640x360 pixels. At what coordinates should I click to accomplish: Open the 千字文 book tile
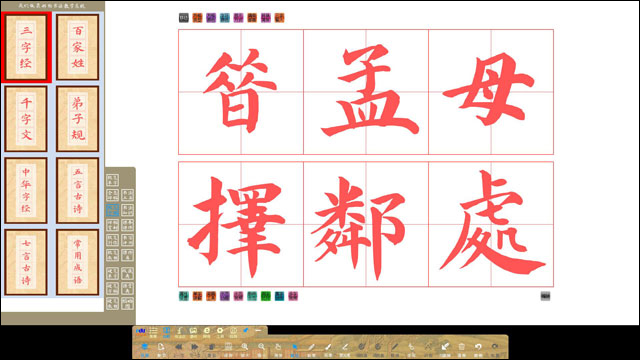pos(26,119)
